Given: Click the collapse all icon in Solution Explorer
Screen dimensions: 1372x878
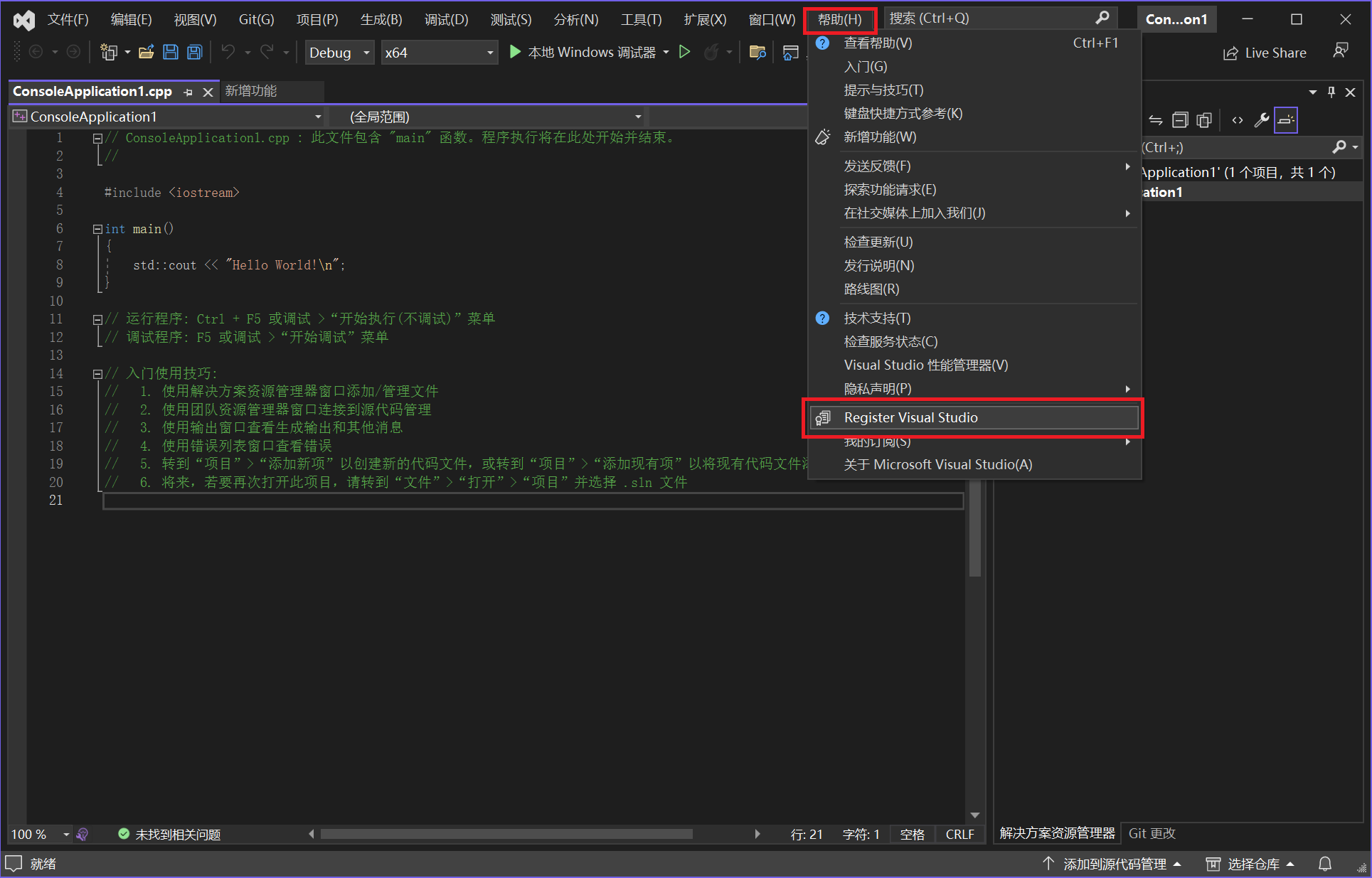Looking at the screenshot, I should pyautogui.click(x=1180, y=120).
